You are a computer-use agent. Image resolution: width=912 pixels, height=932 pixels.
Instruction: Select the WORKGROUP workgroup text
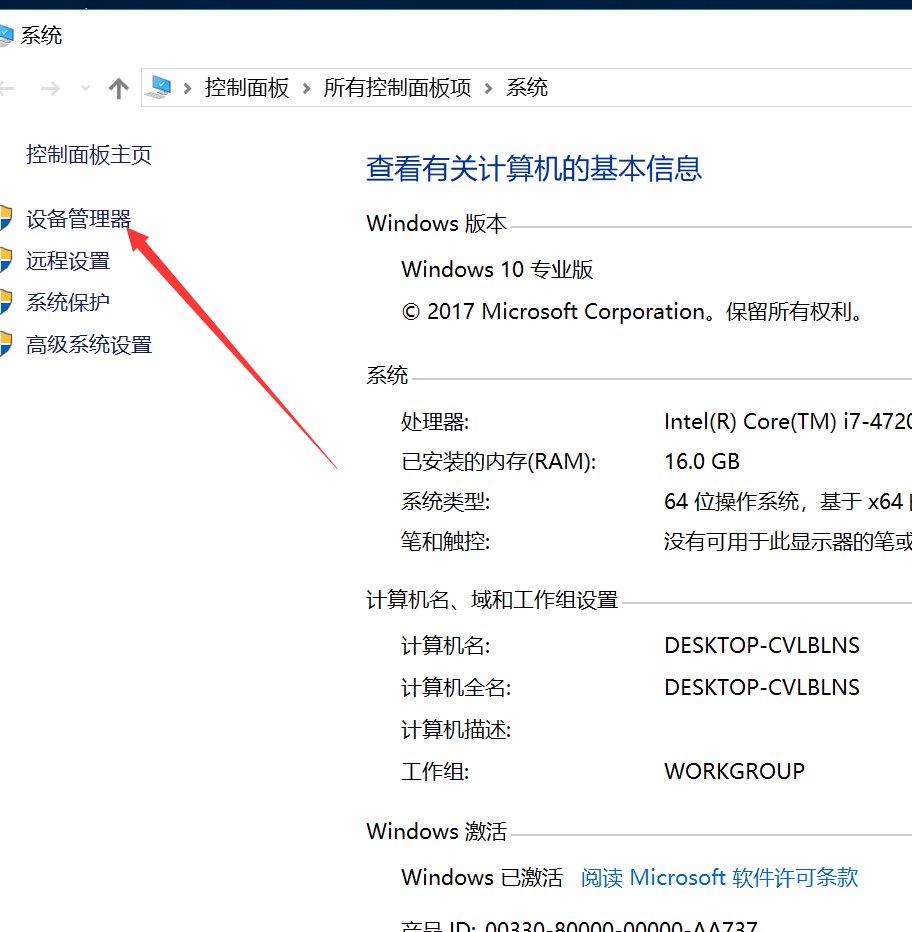point(734,771)
